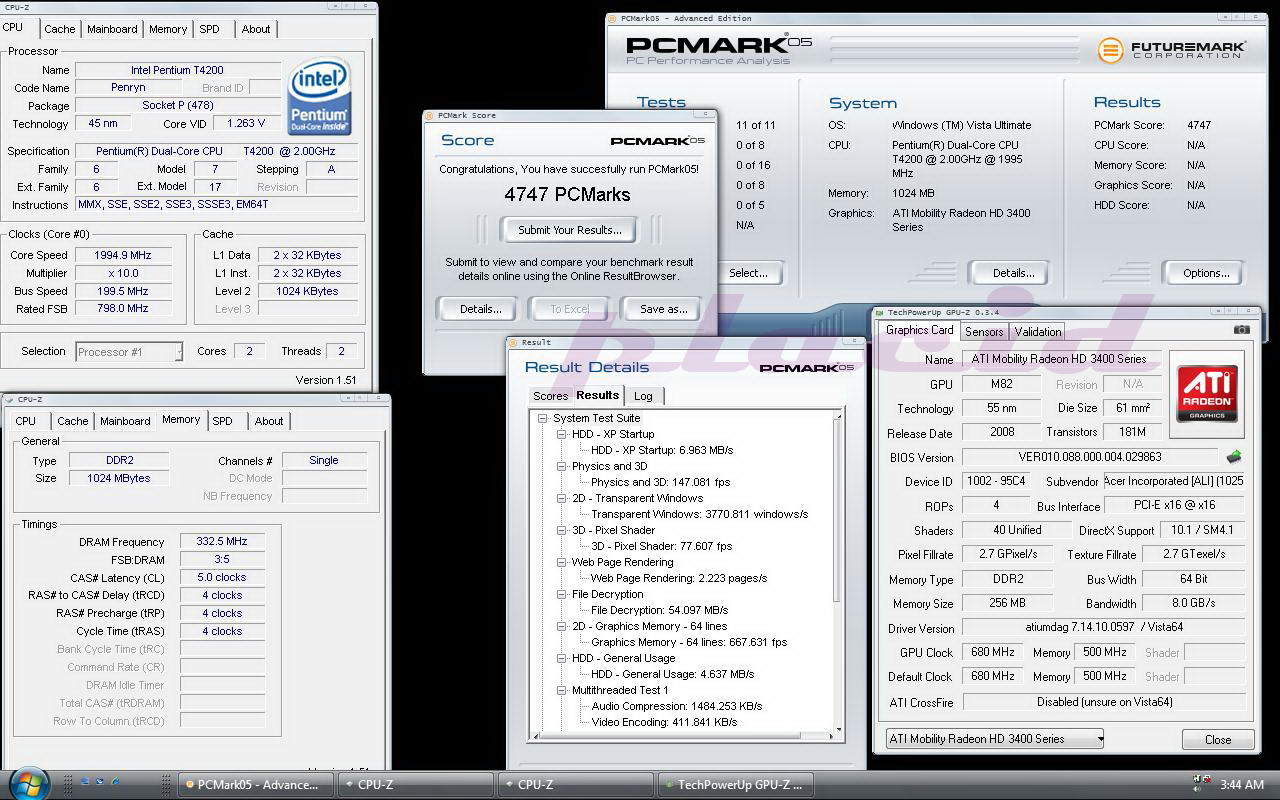Screen dimensions: 1280x800
Task: Click the Submit Your Results button
Action: click(570, 230)
